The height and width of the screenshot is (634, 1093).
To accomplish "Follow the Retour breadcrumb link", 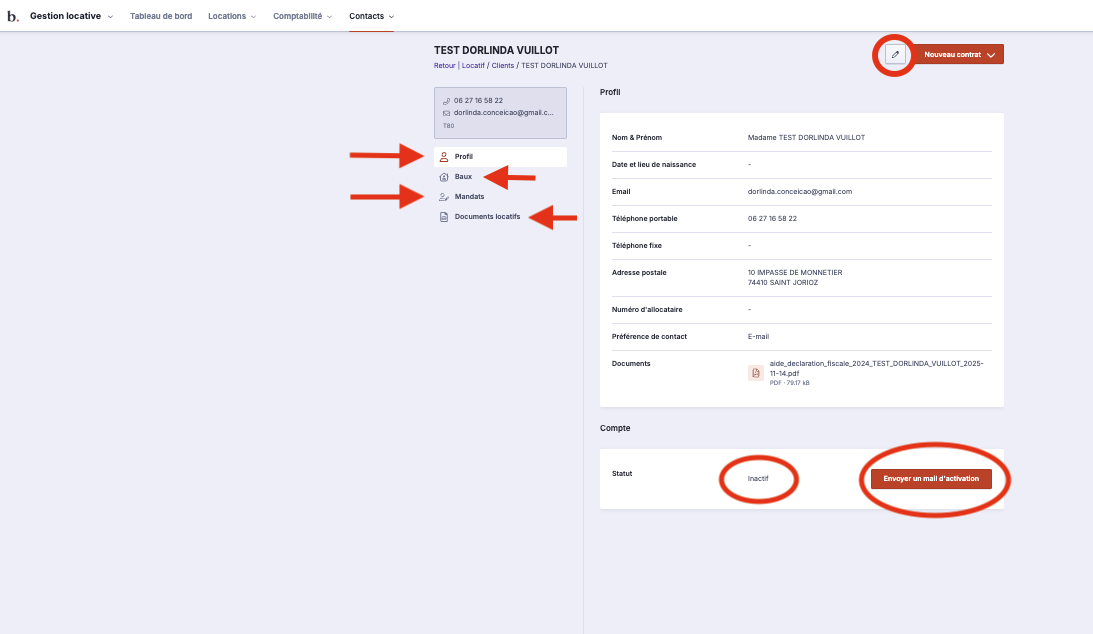I will coord(444,65).
